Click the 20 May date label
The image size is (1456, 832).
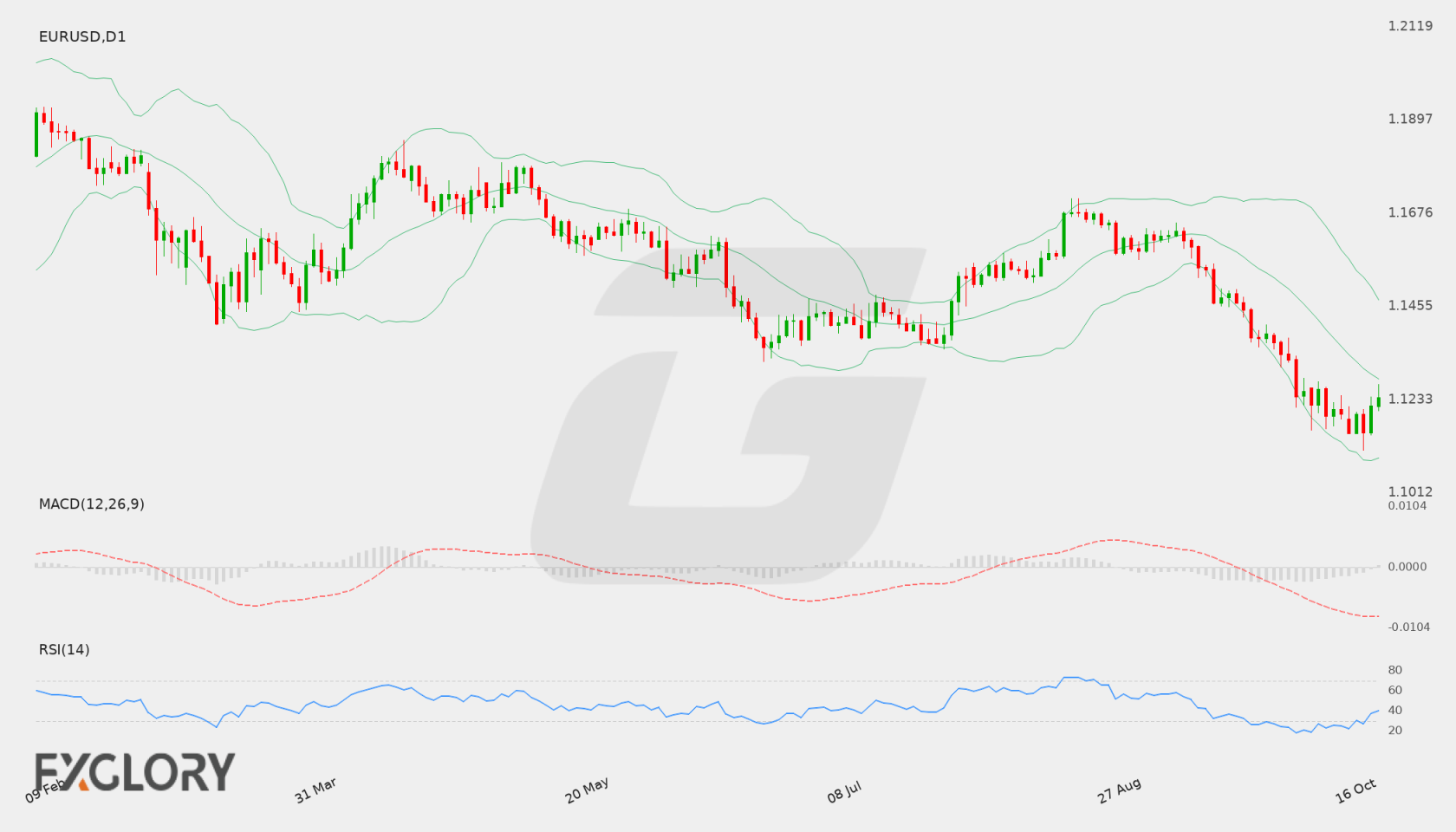[x=587, y=790]
